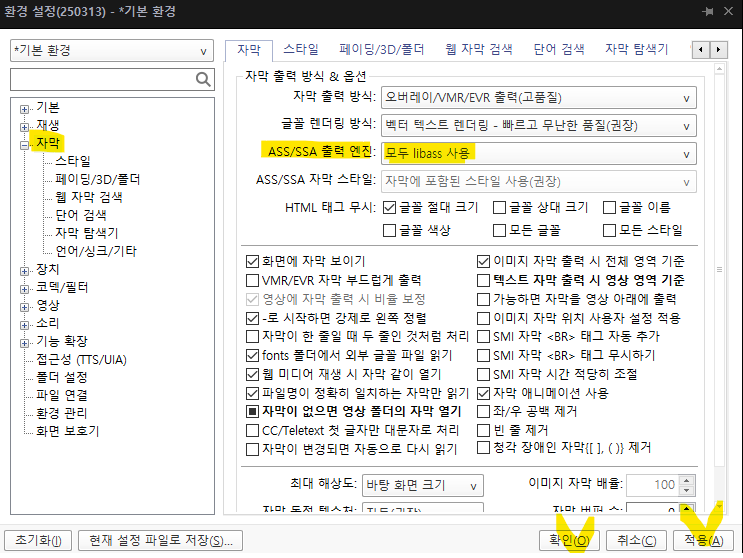Image resolution: width=743 pixels, height=558 pixels.
Task: Open *기본 환경 profile dropdown
Action: click(x=112, y=51)
